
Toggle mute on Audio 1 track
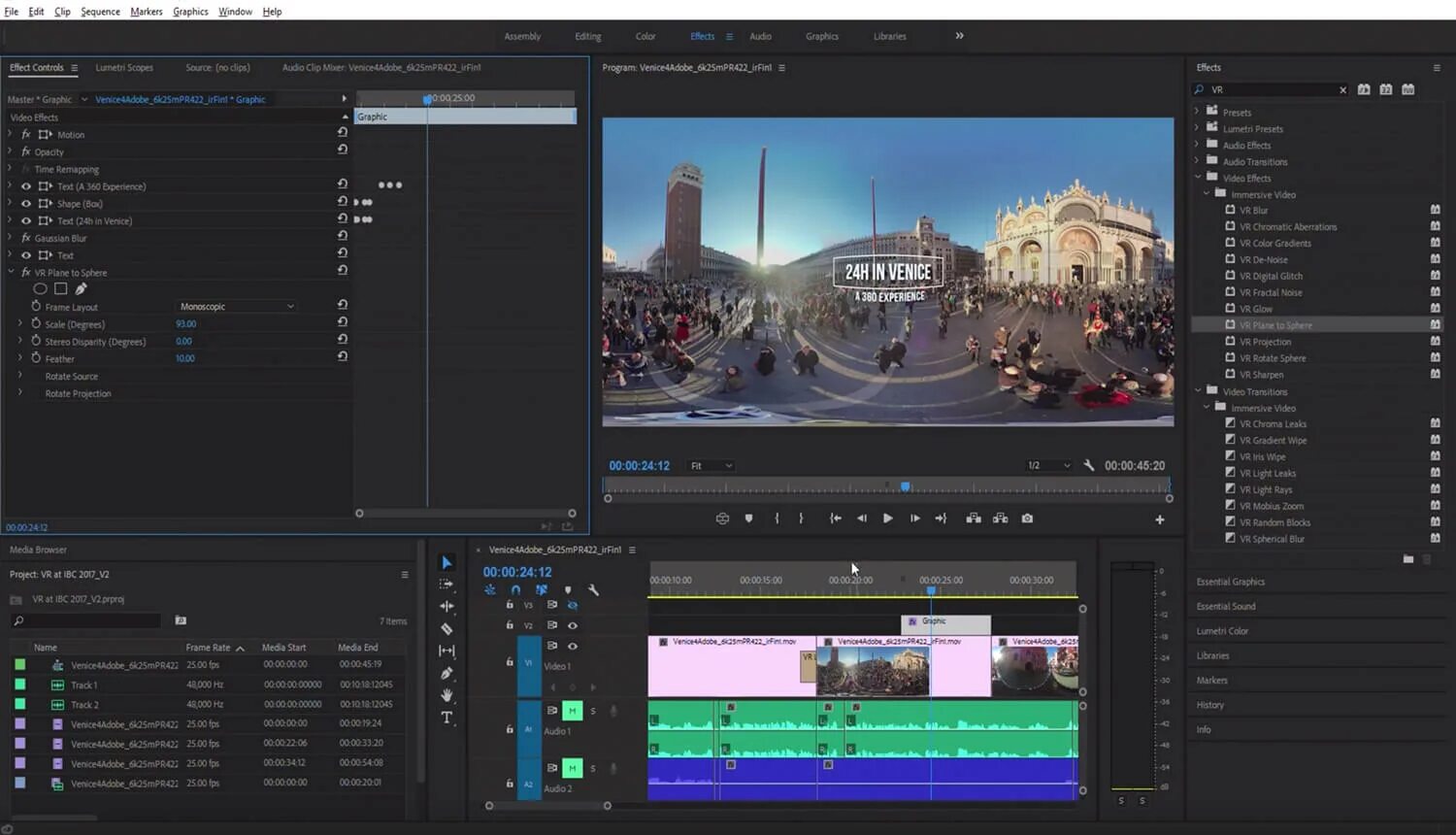click(572, 711)
